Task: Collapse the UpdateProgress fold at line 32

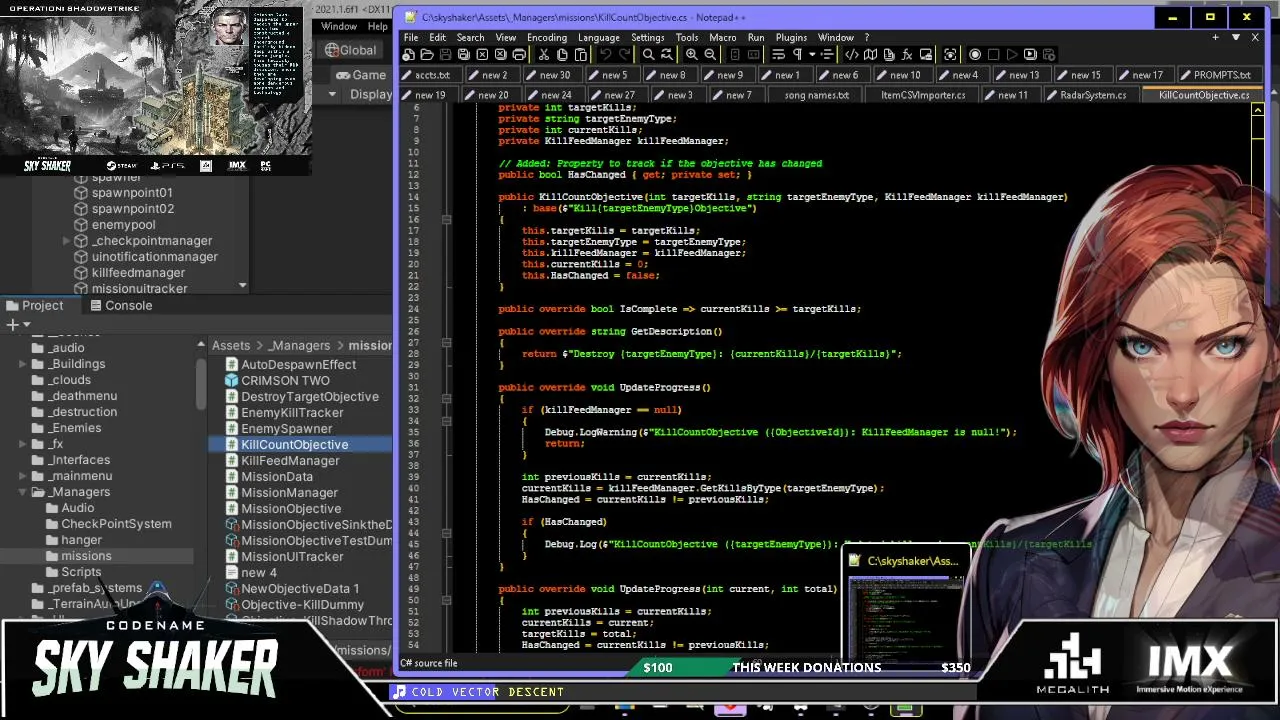Action: pos(446,398)
